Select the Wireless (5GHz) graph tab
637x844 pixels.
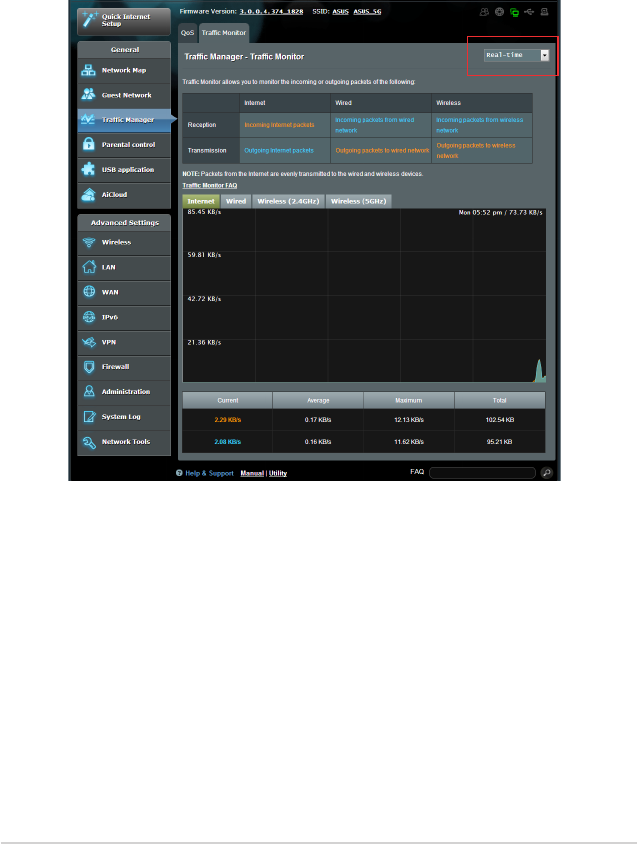click(359, 201)
